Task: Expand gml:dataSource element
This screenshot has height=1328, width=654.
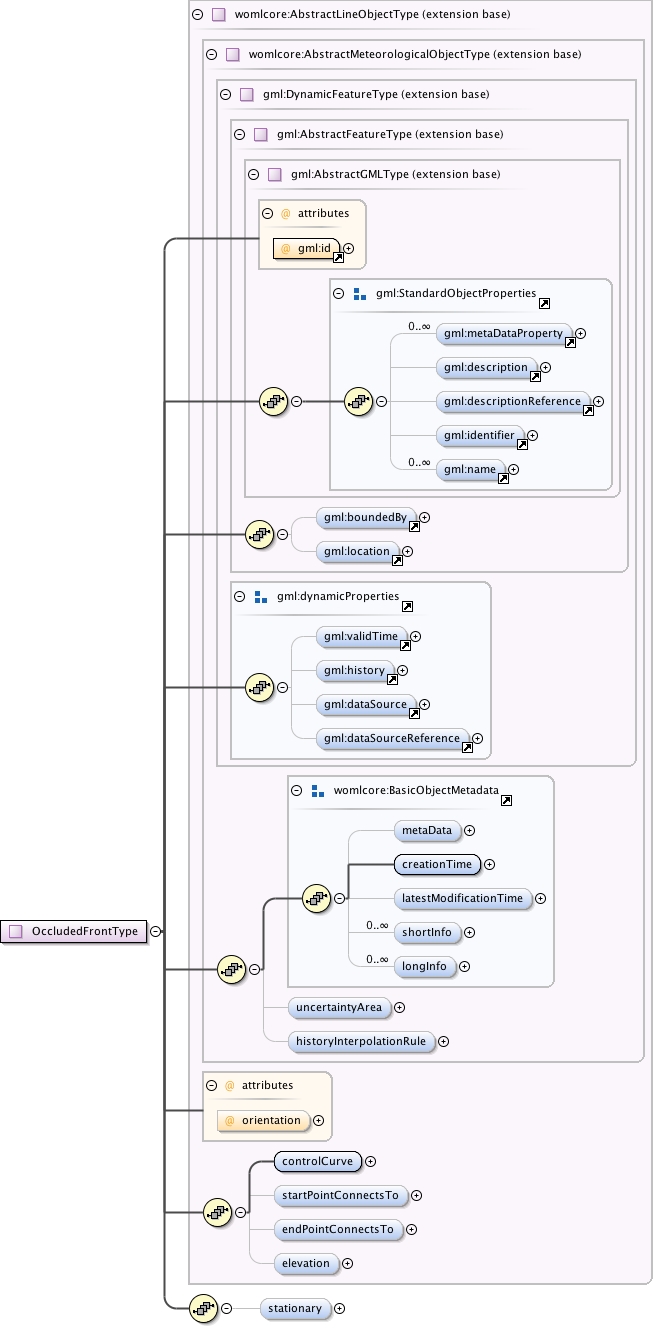Action: (x=424, y=705)
